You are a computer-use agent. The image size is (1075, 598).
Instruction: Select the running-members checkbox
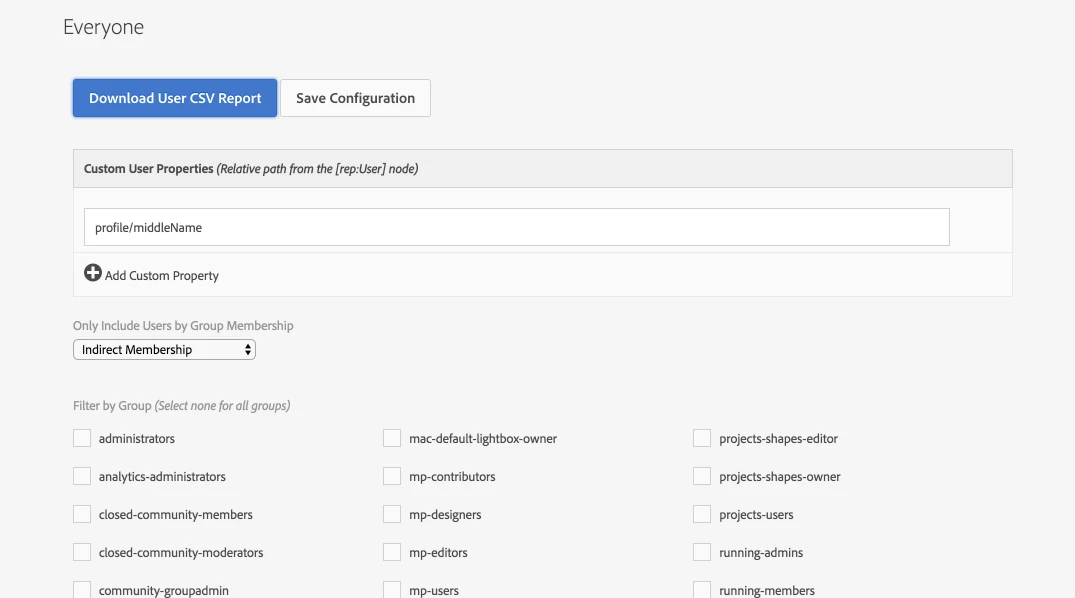point(702,590)
